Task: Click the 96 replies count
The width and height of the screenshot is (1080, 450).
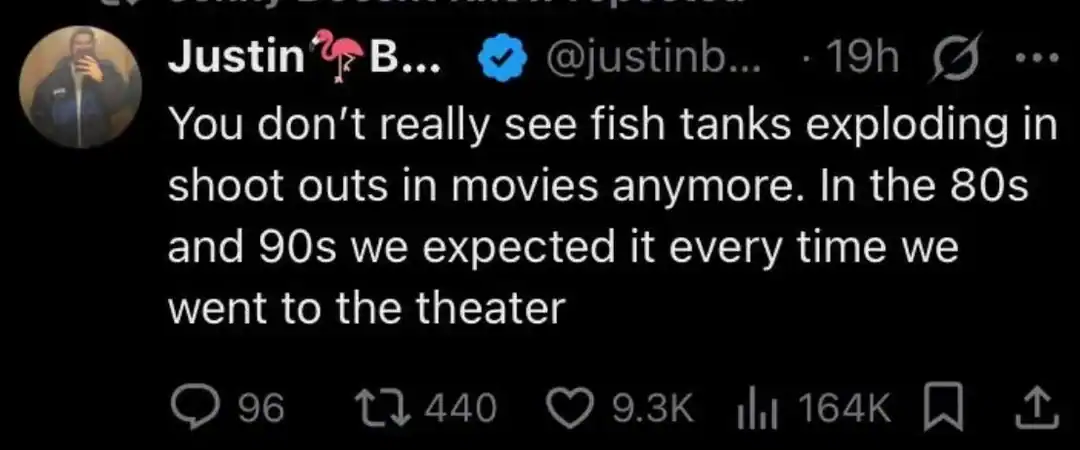Action: click(x=263, y=407)
